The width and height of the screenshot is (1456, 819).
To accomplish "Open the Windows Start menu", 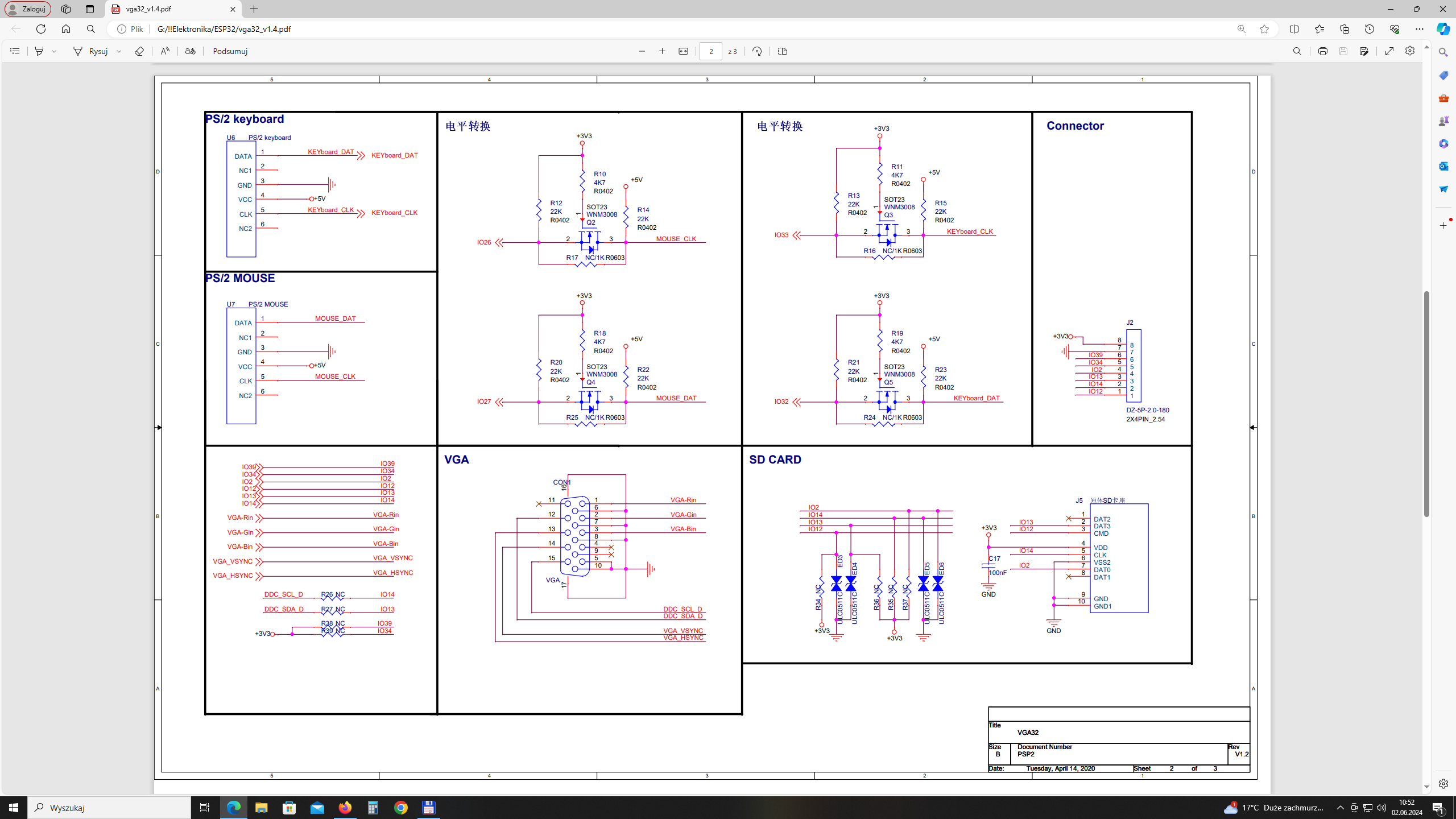I will click(x=14, y=808).
